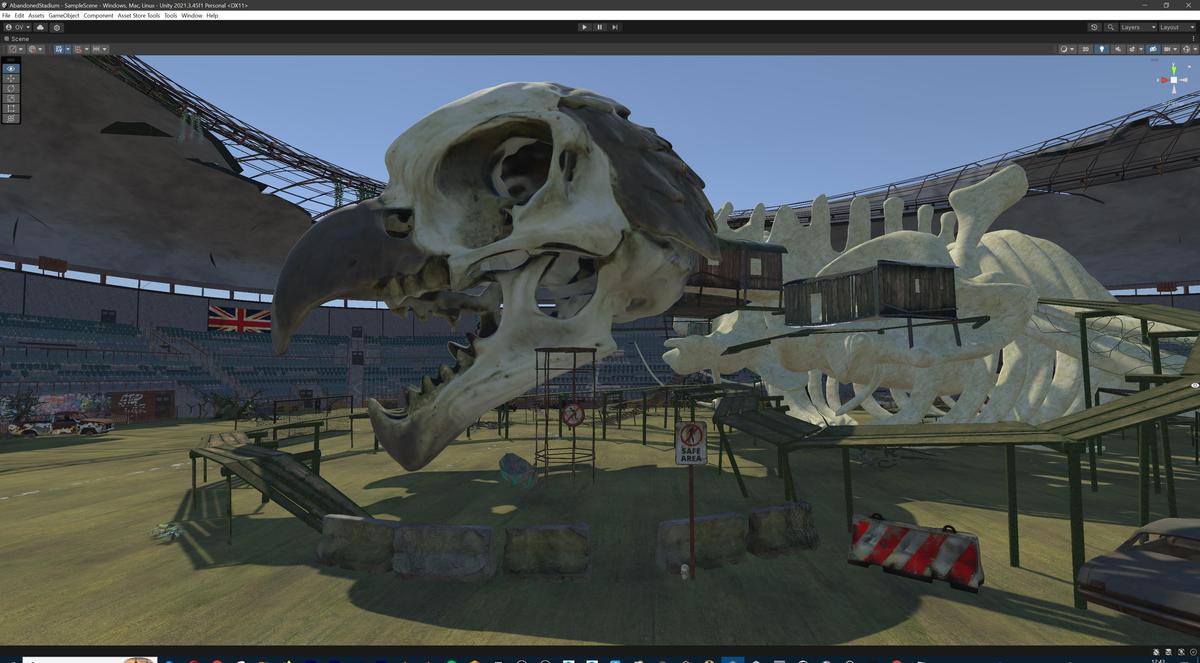
Task: Click the Undo History icon in the toolbar
Action: pyautogui.click(x=1094, y=27)
